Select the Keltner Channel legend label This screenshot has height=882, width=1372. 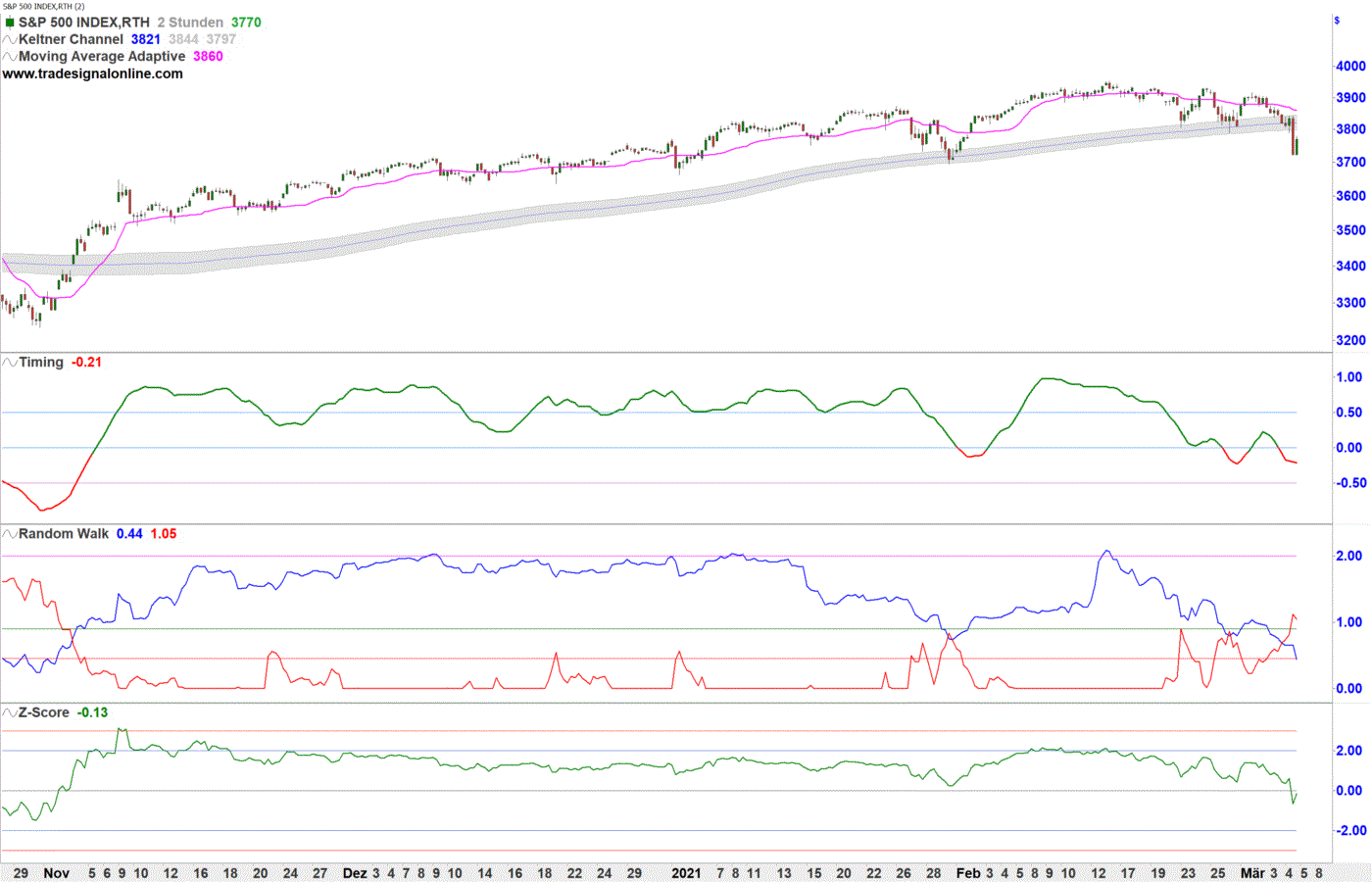[x=71, y=39]
